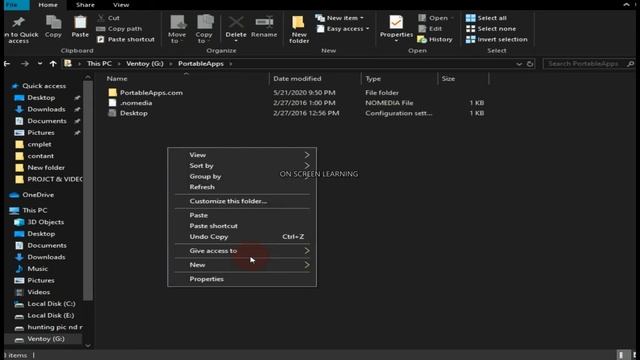Click the Search PortableApps field
Screen dimensions: 640x360
588,64
